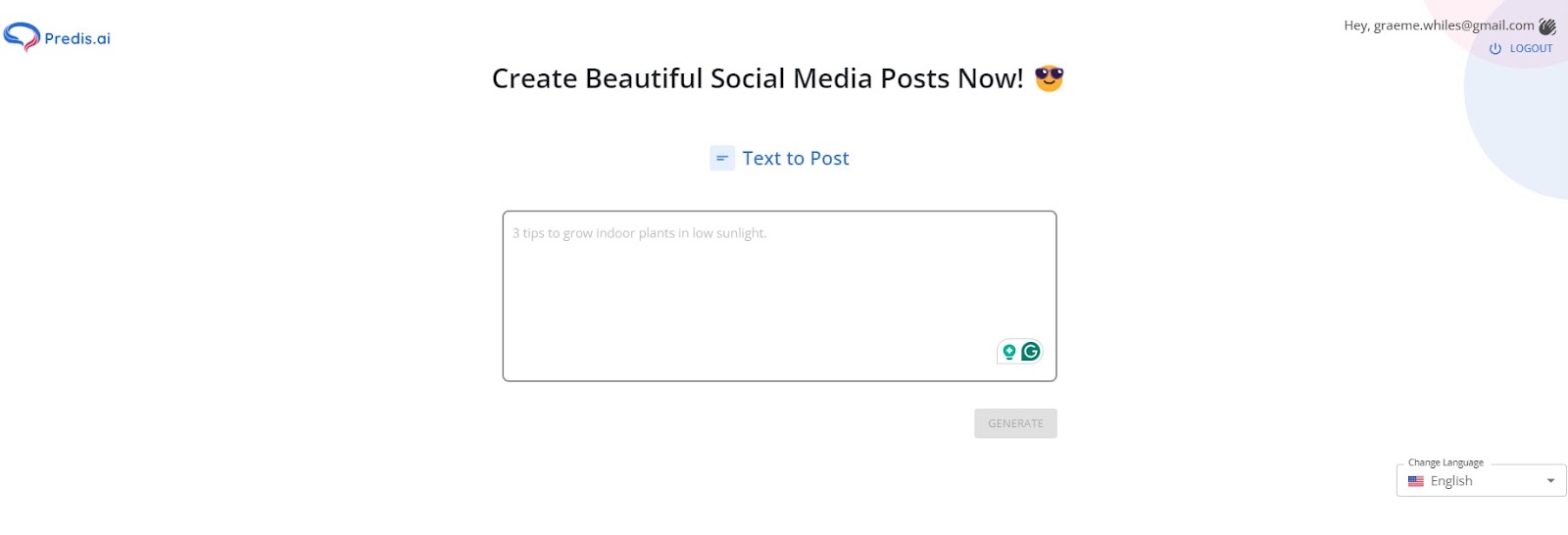
Task: Click the sunglasses emoji in the heading
Action: click(1049, 77)
